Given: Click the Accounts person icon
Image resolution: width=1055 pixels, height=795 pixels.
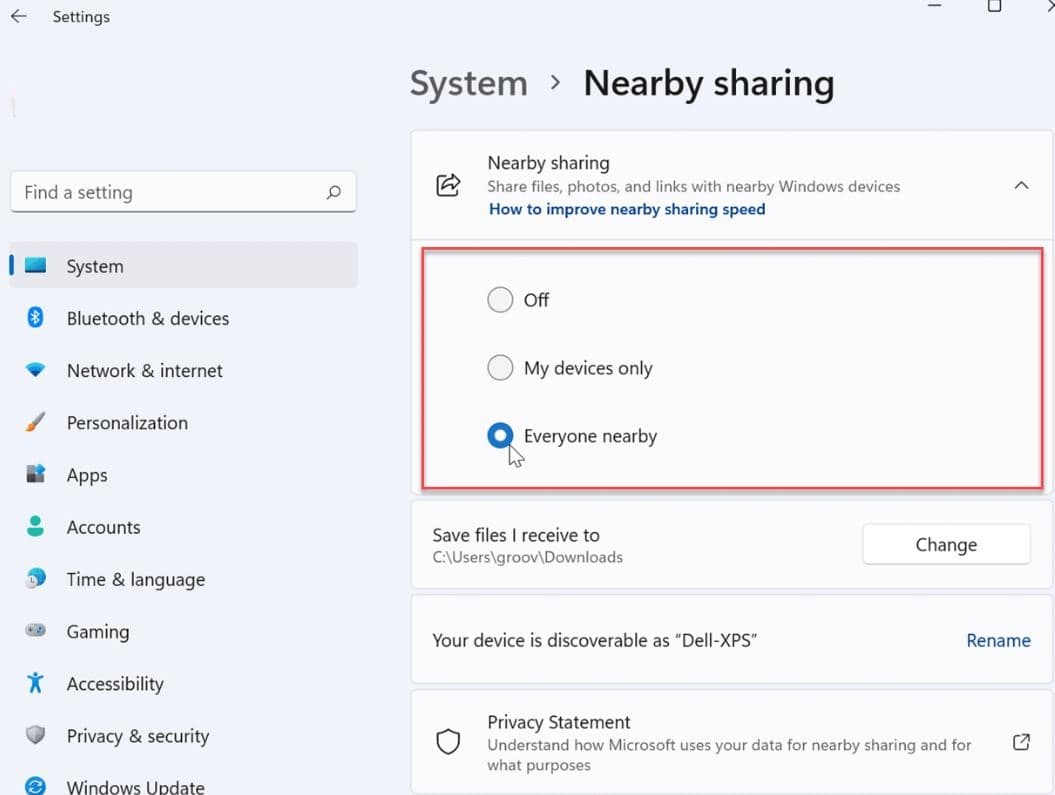Looking at the screenshot, I should point(36,527).
